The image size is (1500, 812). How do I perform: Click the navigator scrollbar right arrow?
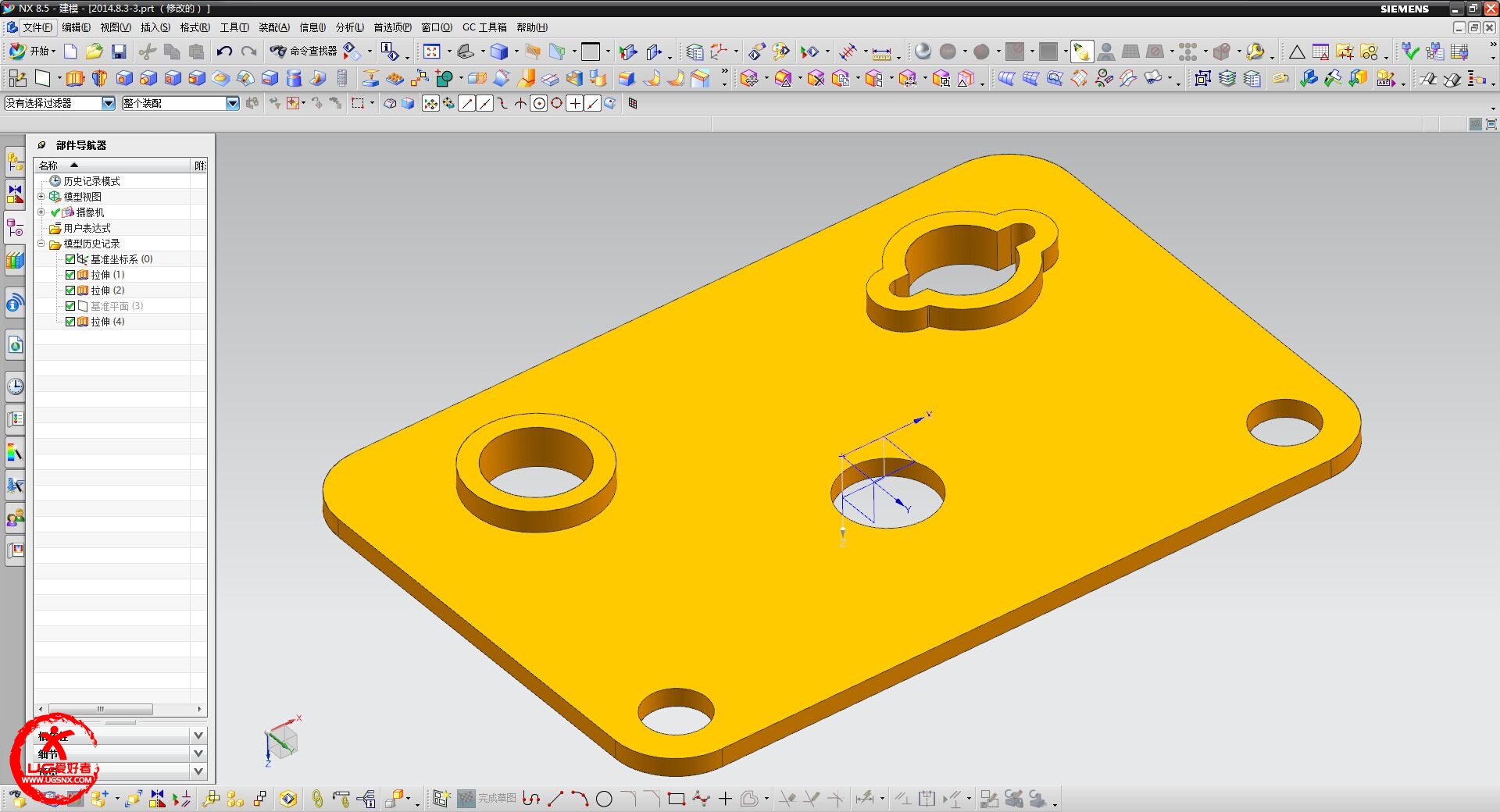pos(200,709)
